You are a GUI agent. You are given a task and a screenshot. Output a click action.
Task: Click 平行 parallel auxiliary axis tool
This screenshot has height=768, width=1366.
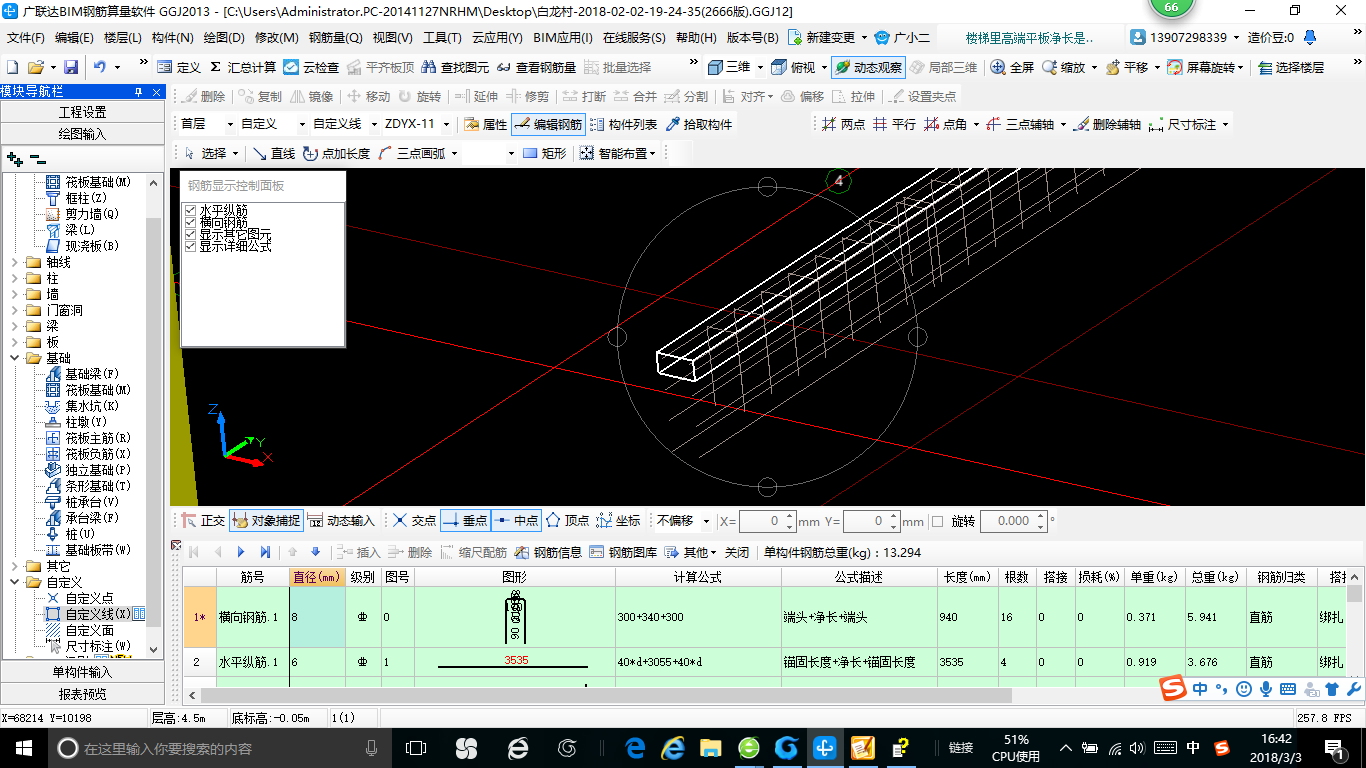(894, 124)
